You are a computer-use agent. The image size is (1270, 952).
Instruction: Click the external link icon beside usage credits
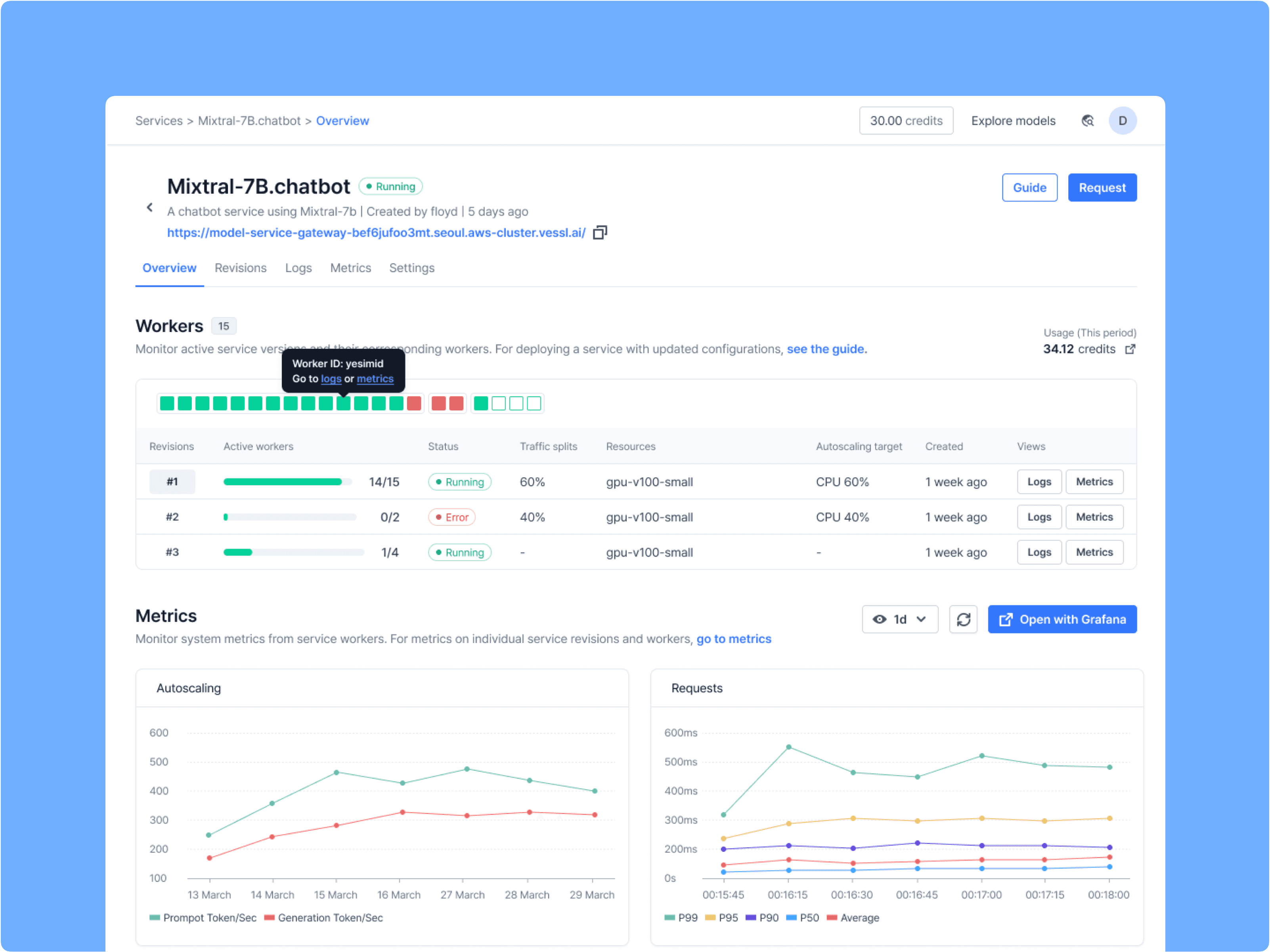1130,349
